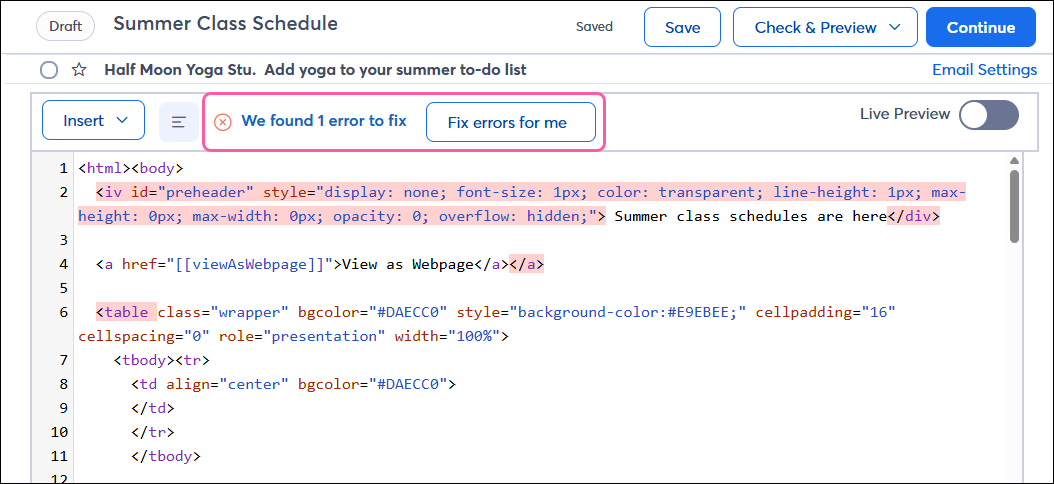Viewport: 1054px width, 484px height.
Task: Click the highlighted '<table' tag on line 6
Action: [126, 312]
